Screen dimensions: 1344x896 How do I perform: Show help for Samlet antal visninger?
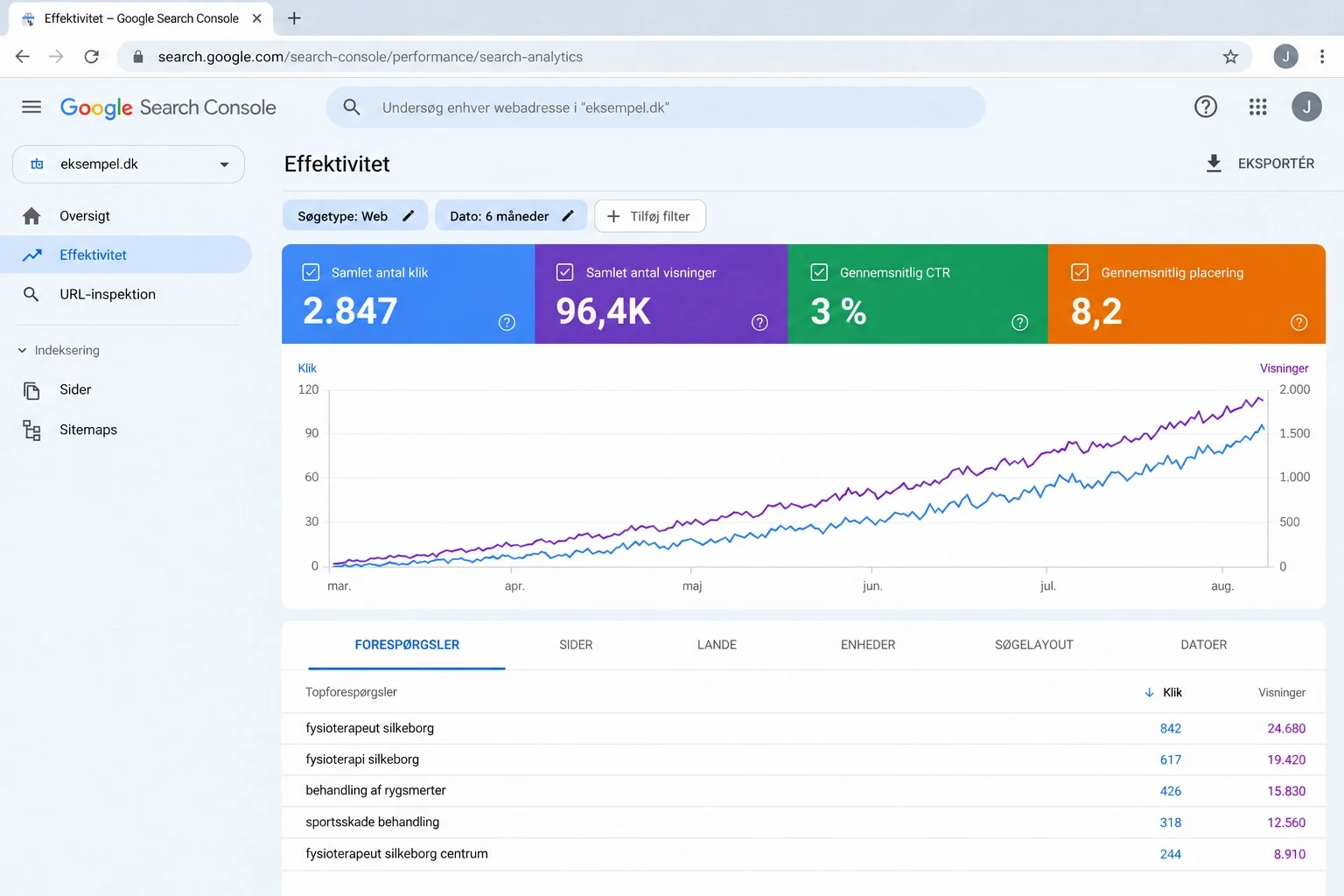(759, 323)
